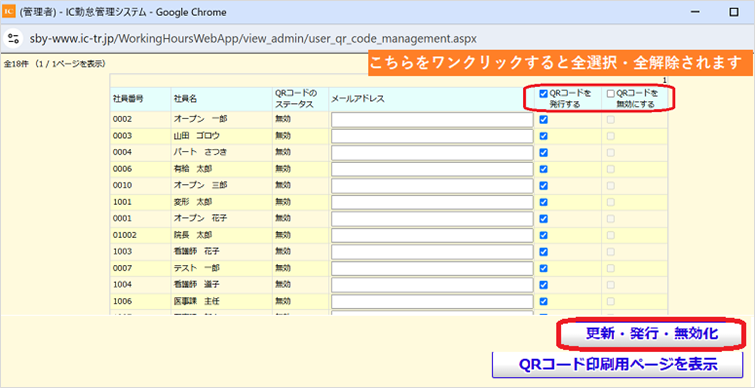Click the name '有給 太郎'

point(193,169)
